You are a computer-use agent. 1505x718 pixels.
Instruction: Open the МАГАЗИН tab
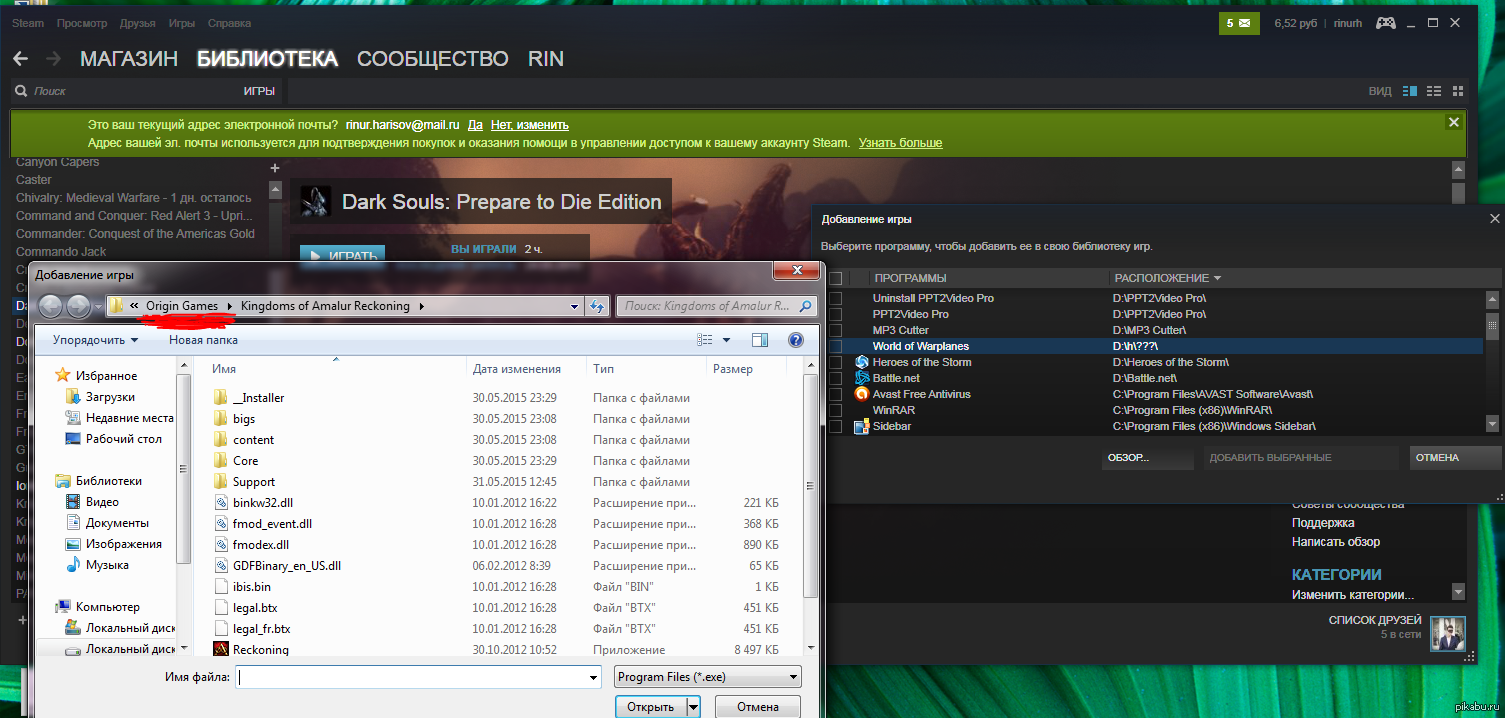point(129,59)
